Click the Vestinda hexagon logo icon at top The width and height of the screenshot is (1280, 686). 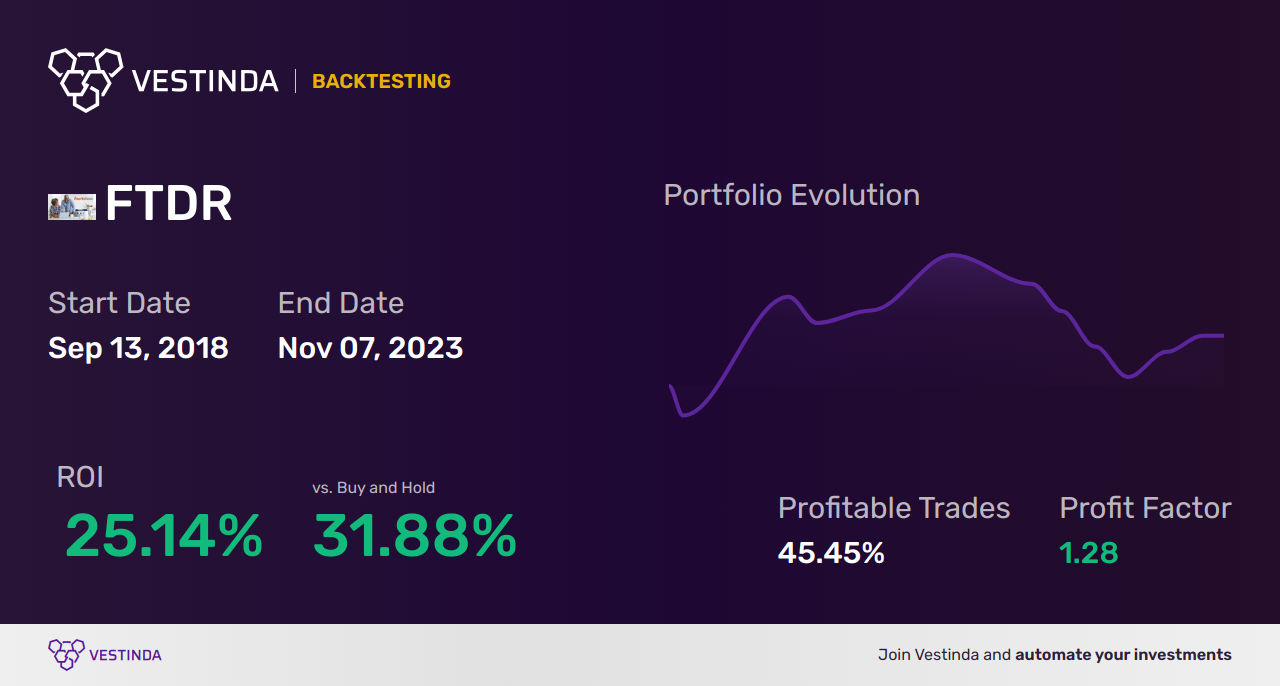click(x=85, y=79)
